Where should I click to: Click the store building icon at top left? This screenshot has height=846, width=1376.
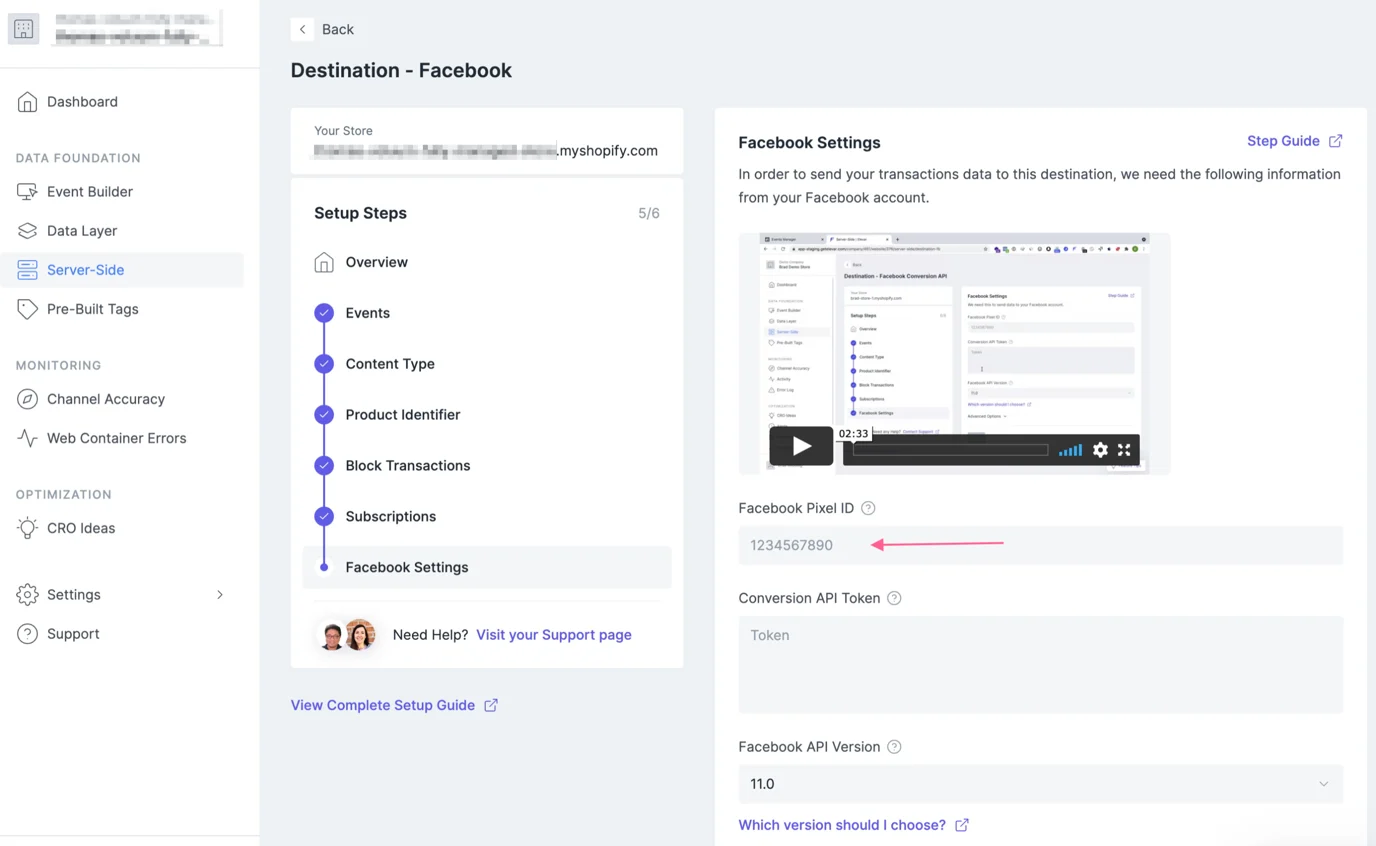[x=23, y=29]
